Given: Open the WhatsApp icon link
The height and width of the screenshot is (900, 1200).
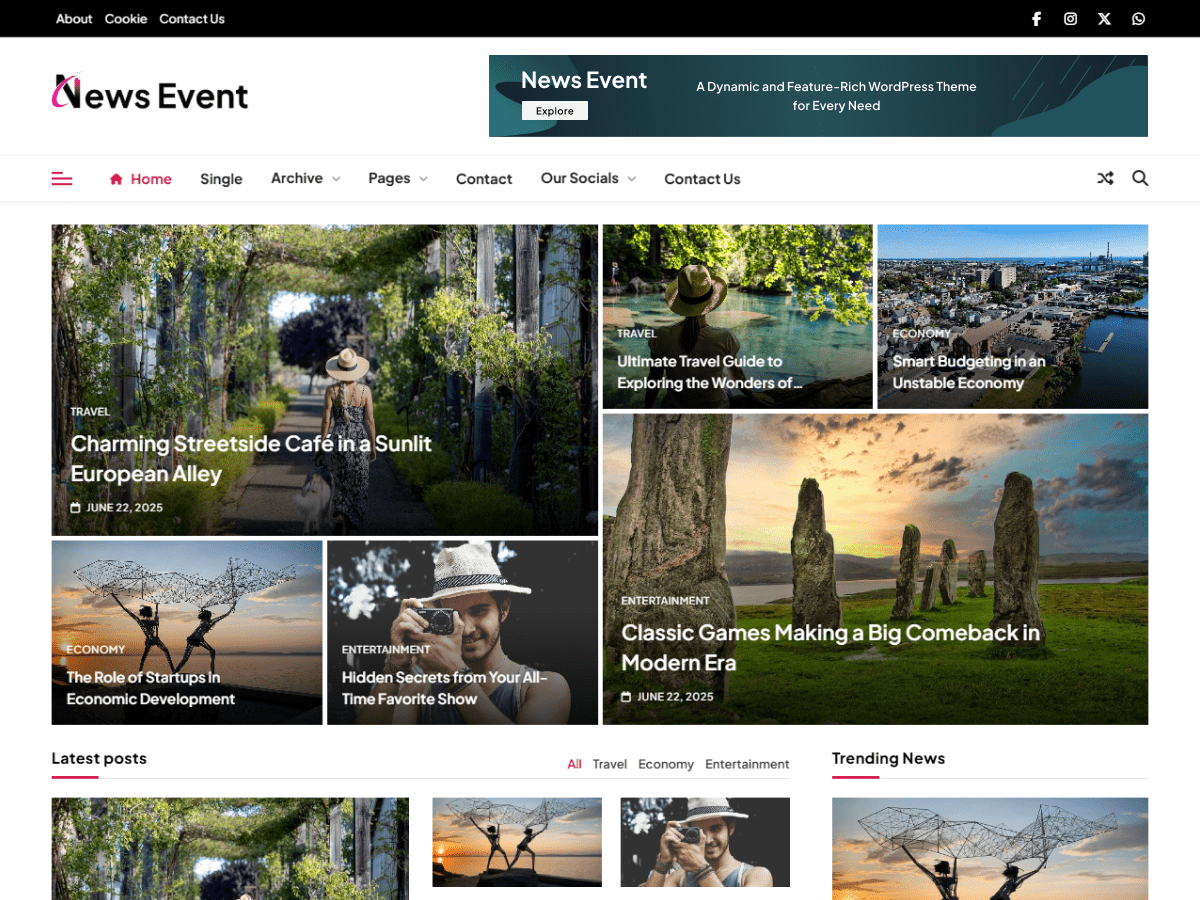Looking at the screenshot, I should [x=1138, y=19].
